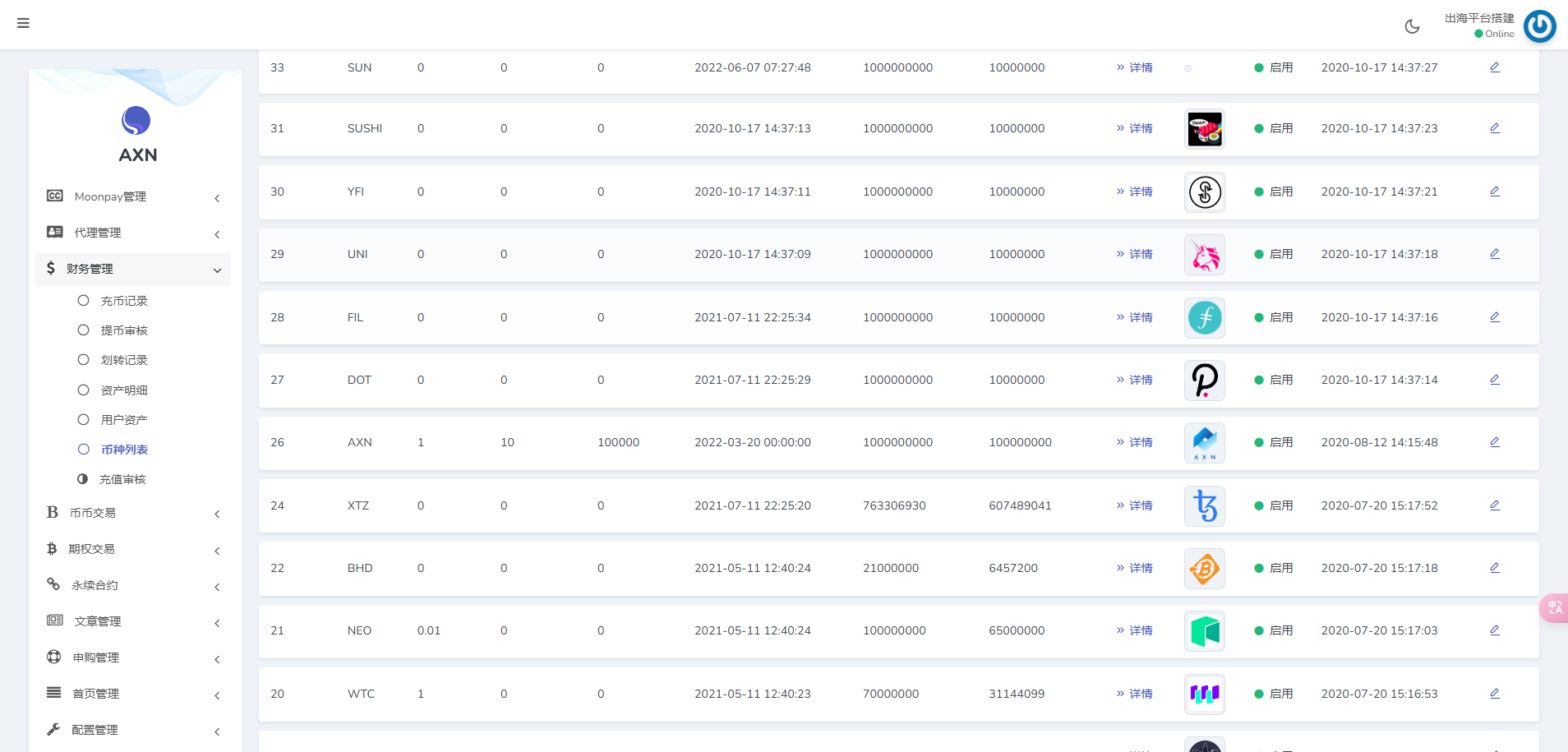The image size is (1568, 752).
Task: Open the UNI coin logo thumbnail
Action: (x=1204, y=255)
